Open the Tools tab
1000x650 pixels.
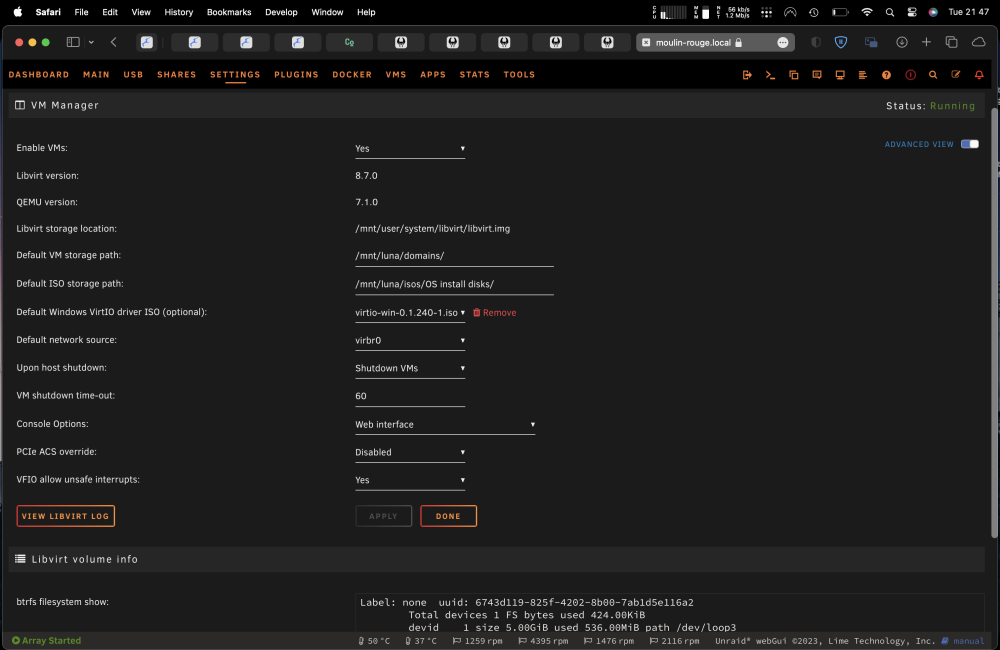coord(519,75)
